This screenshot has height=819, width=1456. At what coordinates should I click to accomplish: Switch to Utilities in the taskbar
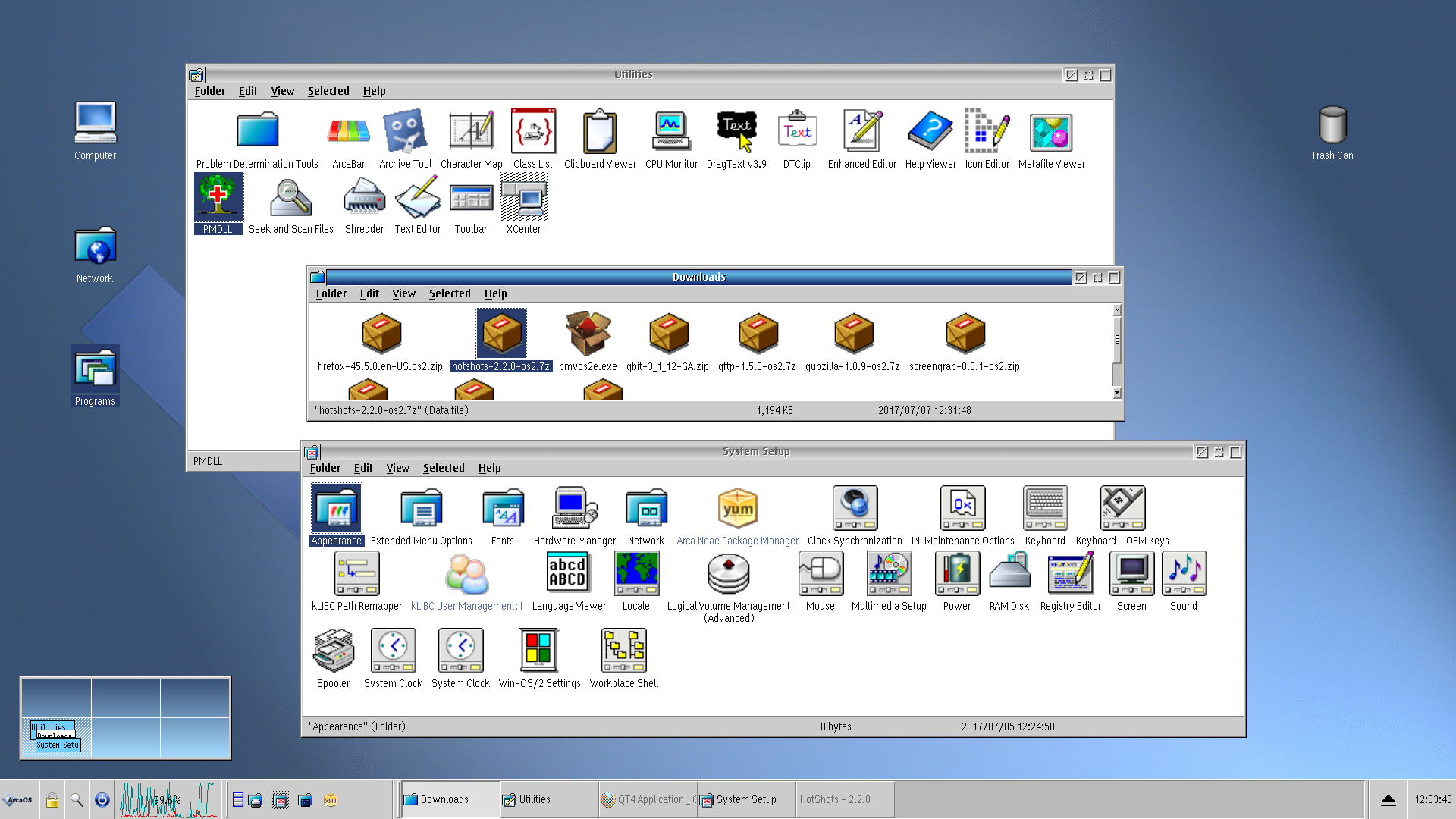549,799
